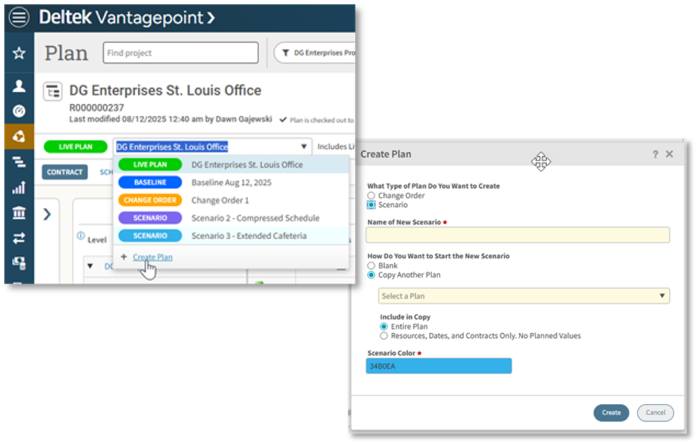Click the help question mark in Create Plan
This screenshot has height=447, width=700.
click(655, 154)
